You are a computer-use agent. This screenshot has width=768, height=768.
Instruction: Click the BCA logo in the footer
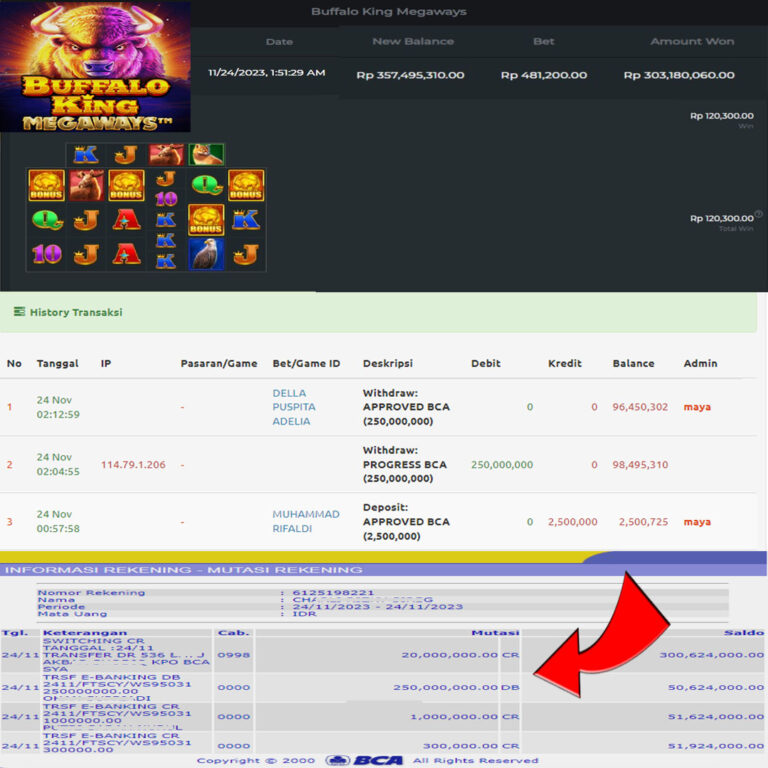(366, 761)
